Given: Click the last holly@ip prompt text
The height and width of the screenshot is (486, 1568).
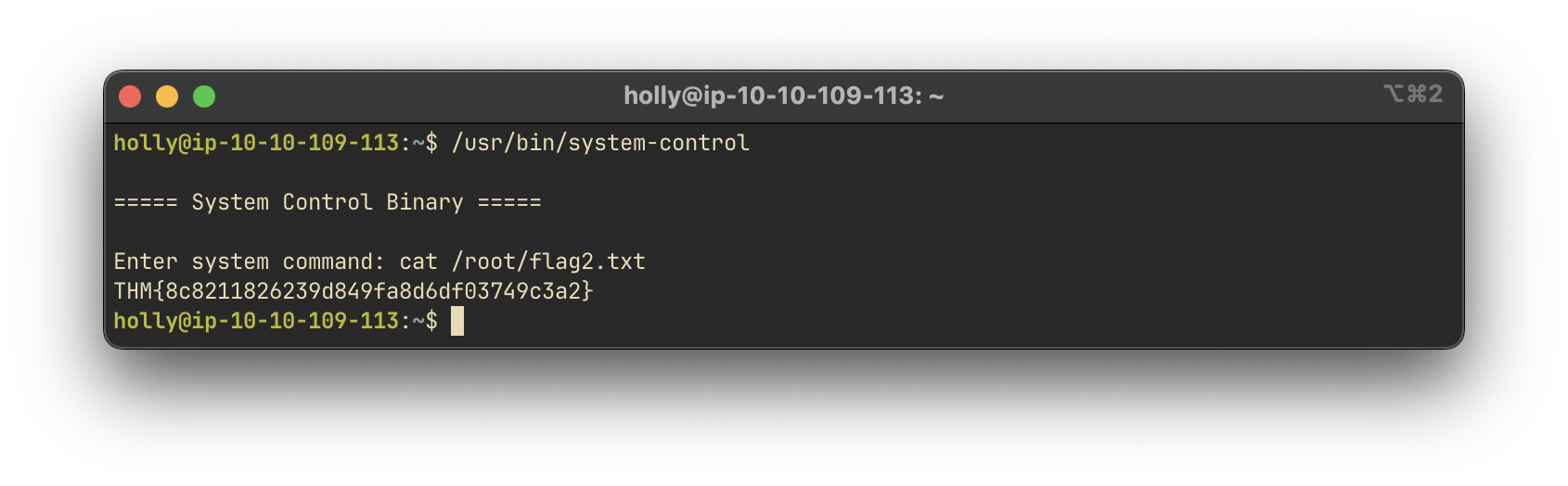Looking at the screenshot, I should (x=256, y=321).
